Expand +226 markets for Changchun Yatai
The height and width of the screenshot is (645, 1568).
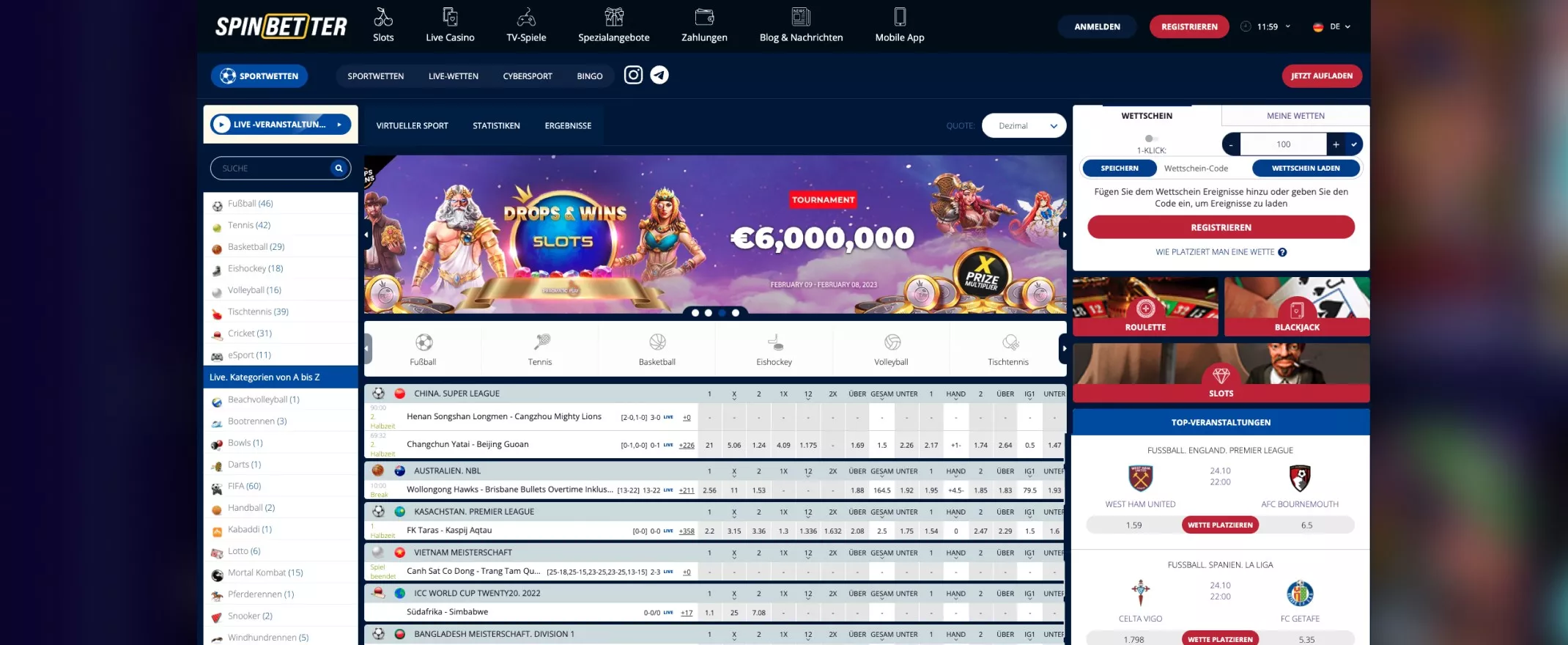(x=687, y=445)
